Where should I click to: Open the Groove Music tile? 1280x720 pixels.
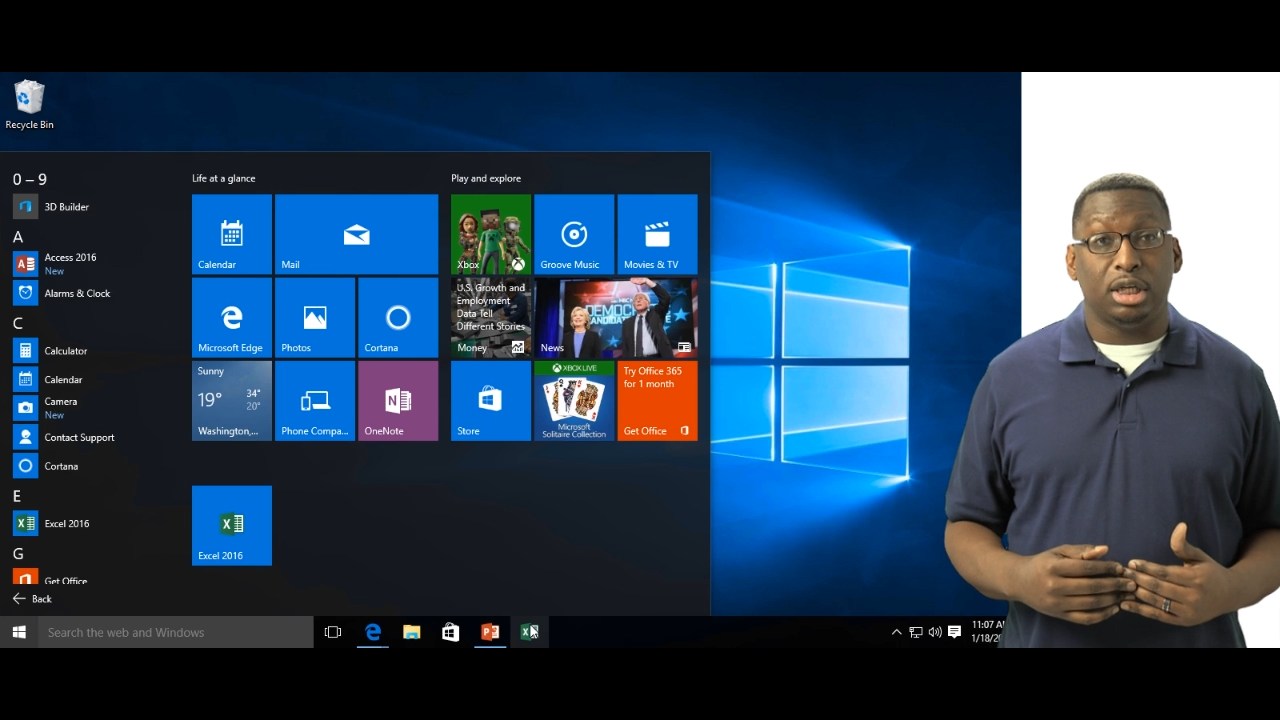point(574,234)
